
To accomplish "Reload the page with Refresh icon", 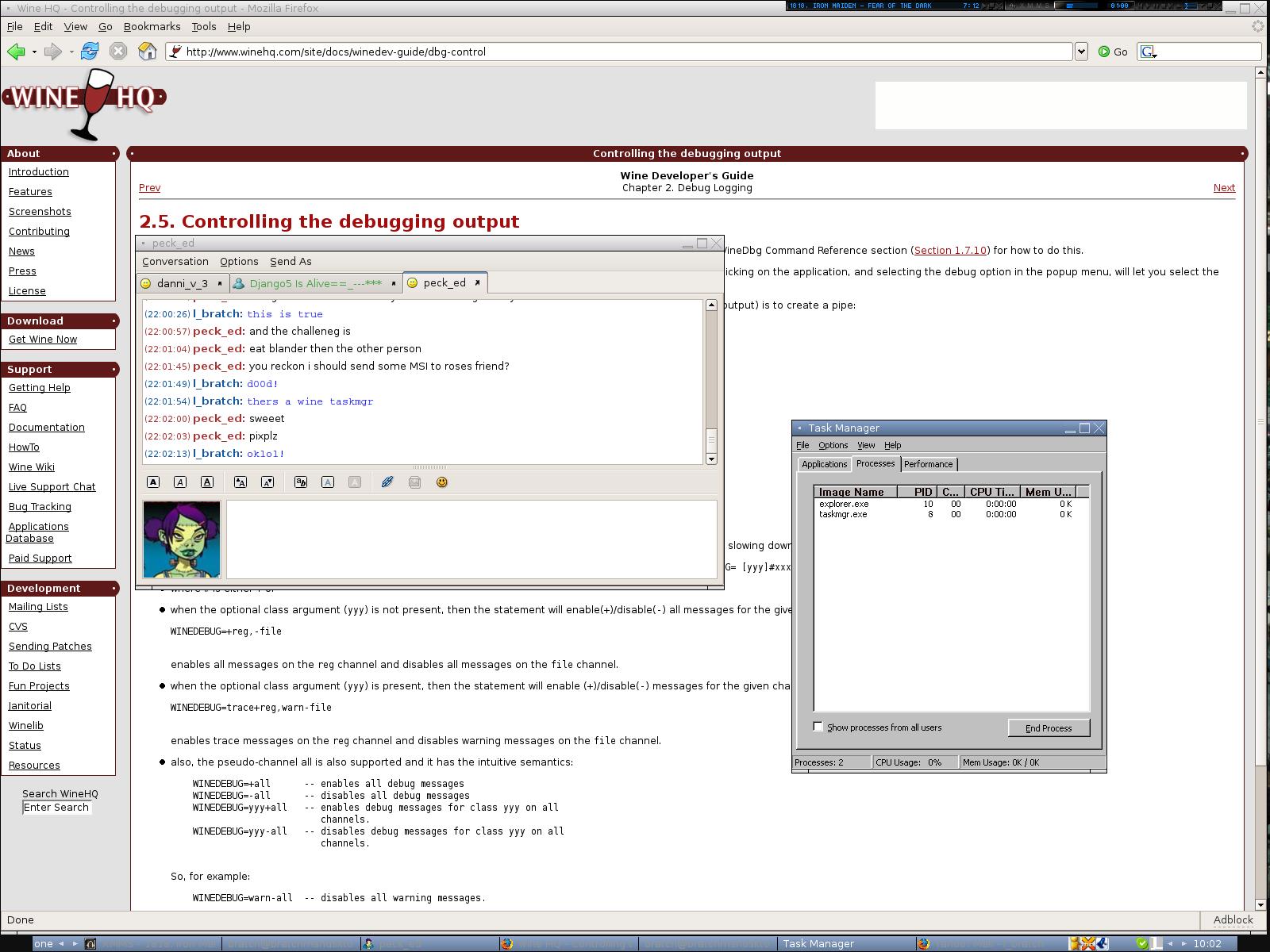I will pos(90,52).
